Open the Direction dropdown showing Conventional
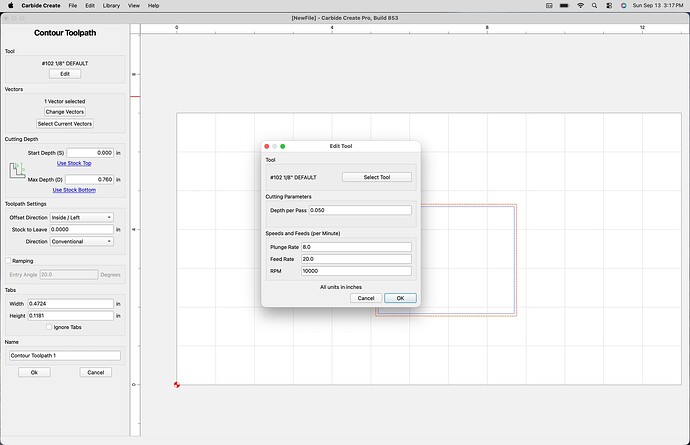 pos(81,242)
